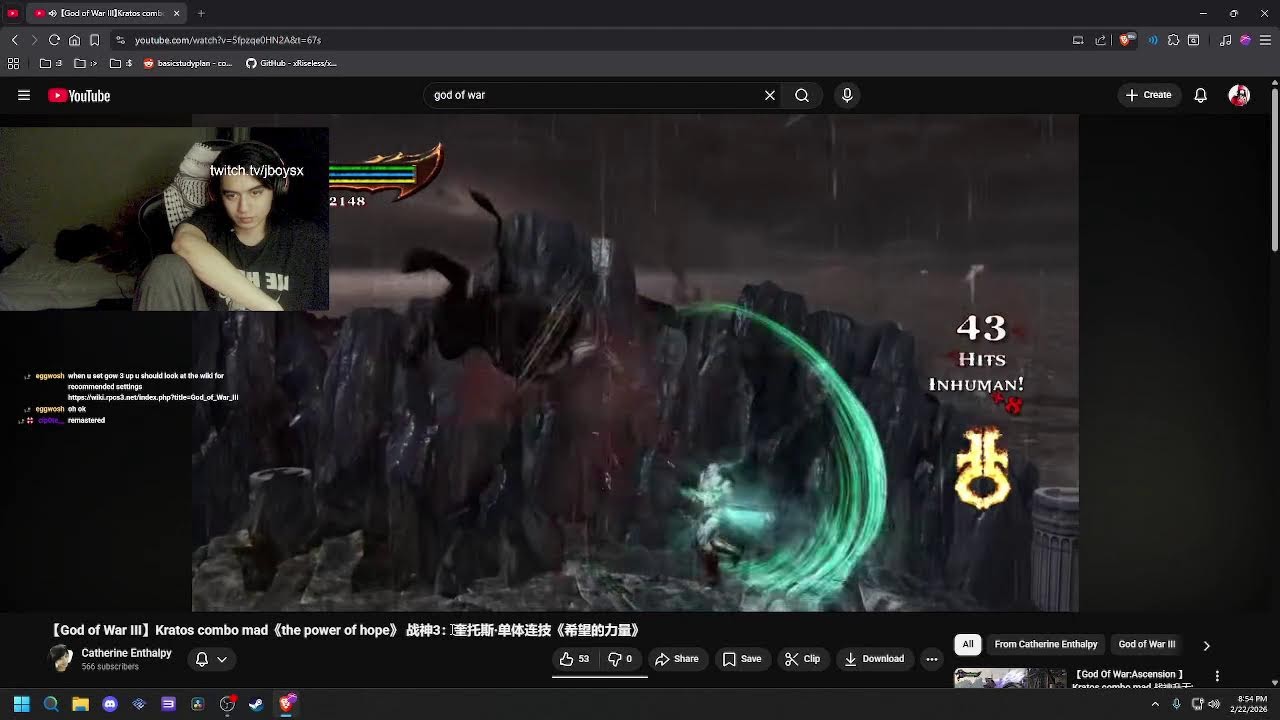
Task: Open the extensions puzzle menu
Action: 1173,40
